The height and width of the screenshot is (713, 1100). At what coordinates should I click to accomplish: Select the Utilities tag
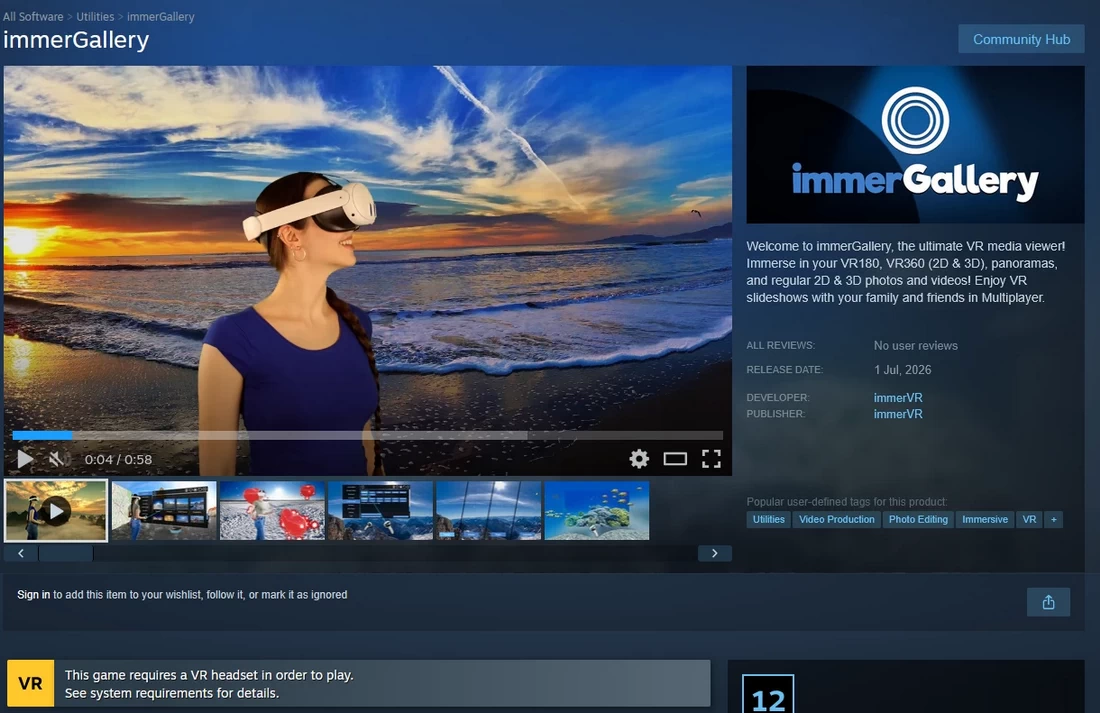coord(769,519)
